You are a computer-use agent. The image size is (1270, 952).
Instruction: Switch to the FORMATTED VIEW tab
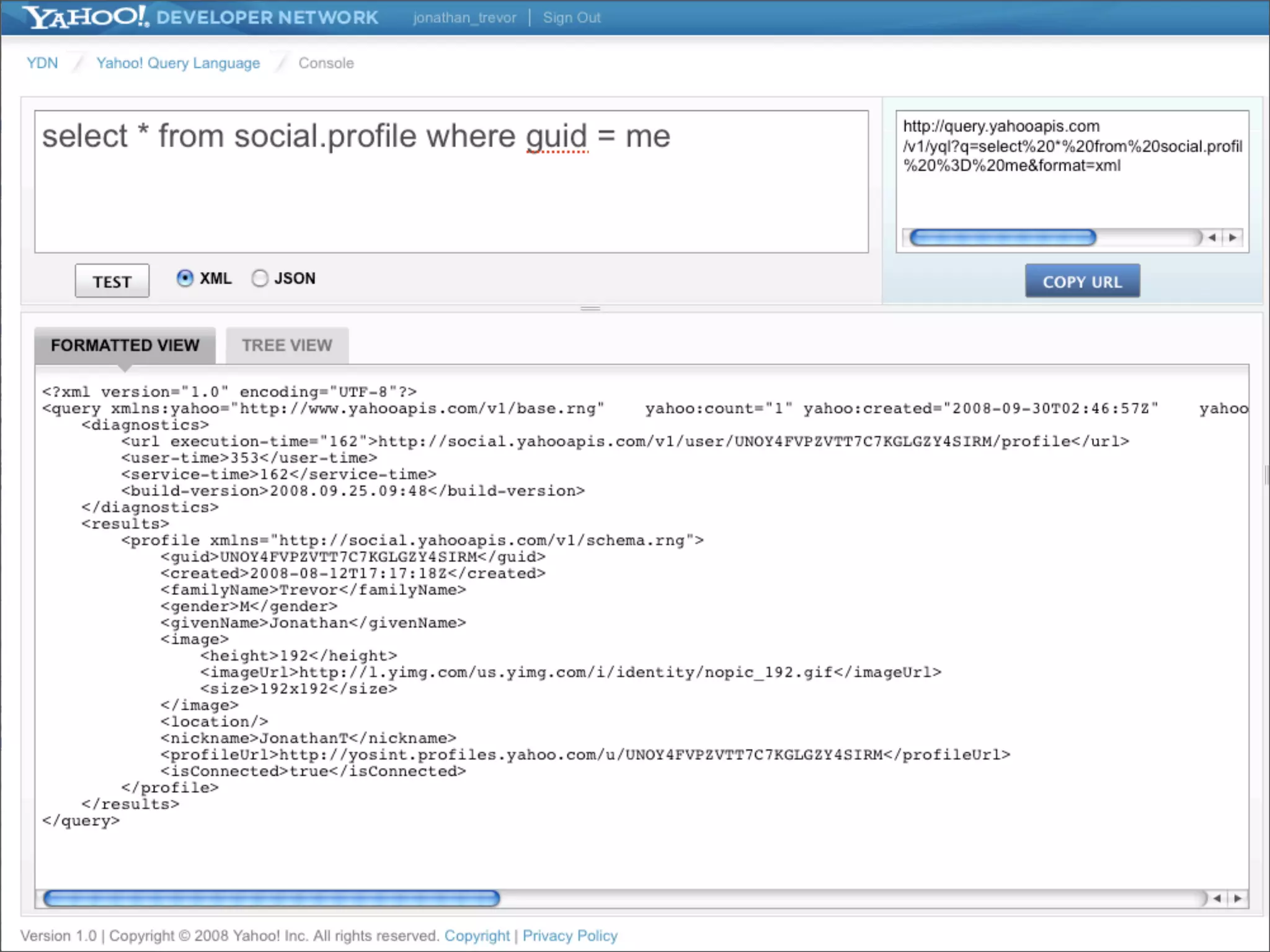pyautogui.click(x=125, y=345)
